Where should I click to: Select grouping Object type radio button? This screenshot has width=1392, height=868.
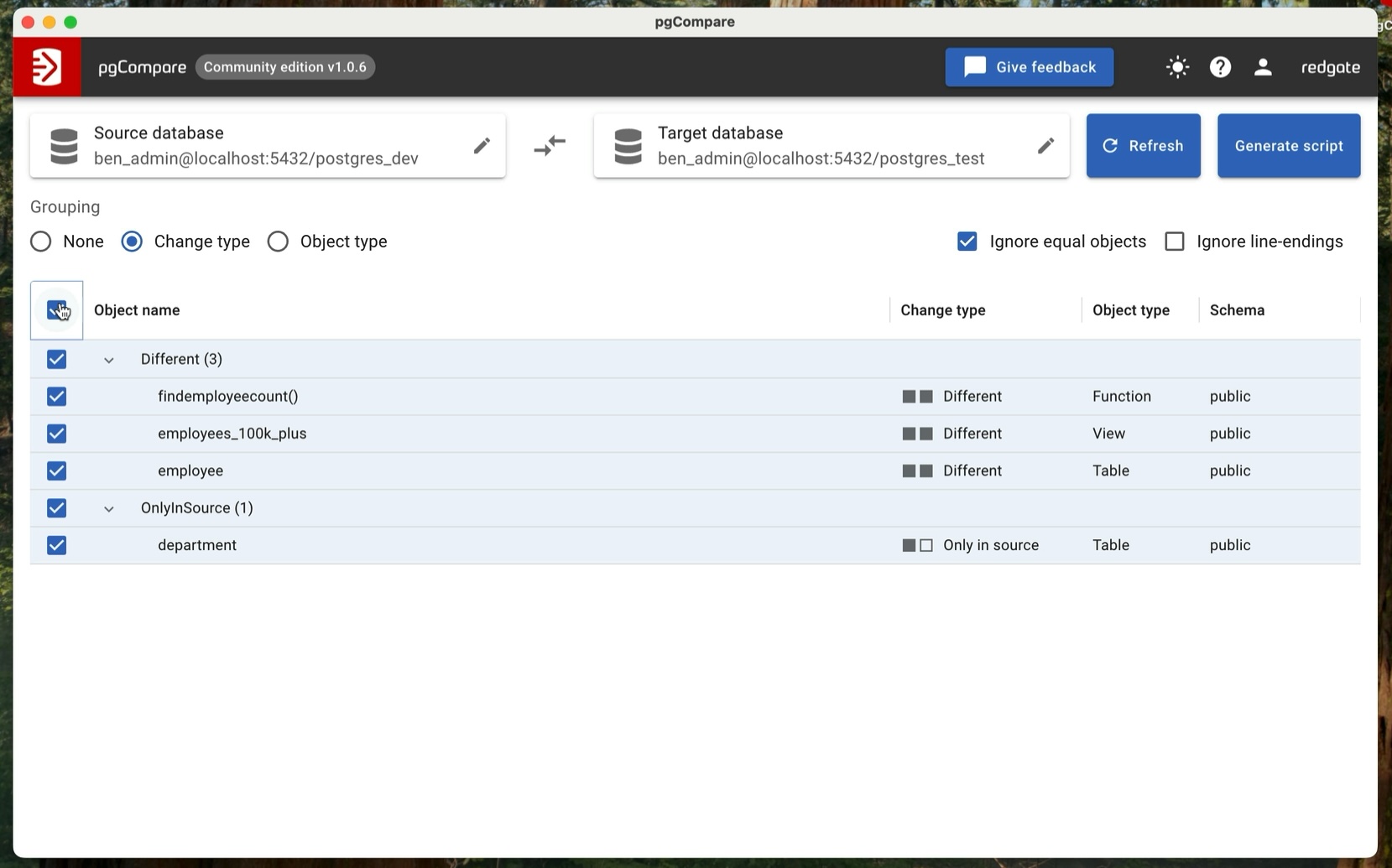(278, 242)
